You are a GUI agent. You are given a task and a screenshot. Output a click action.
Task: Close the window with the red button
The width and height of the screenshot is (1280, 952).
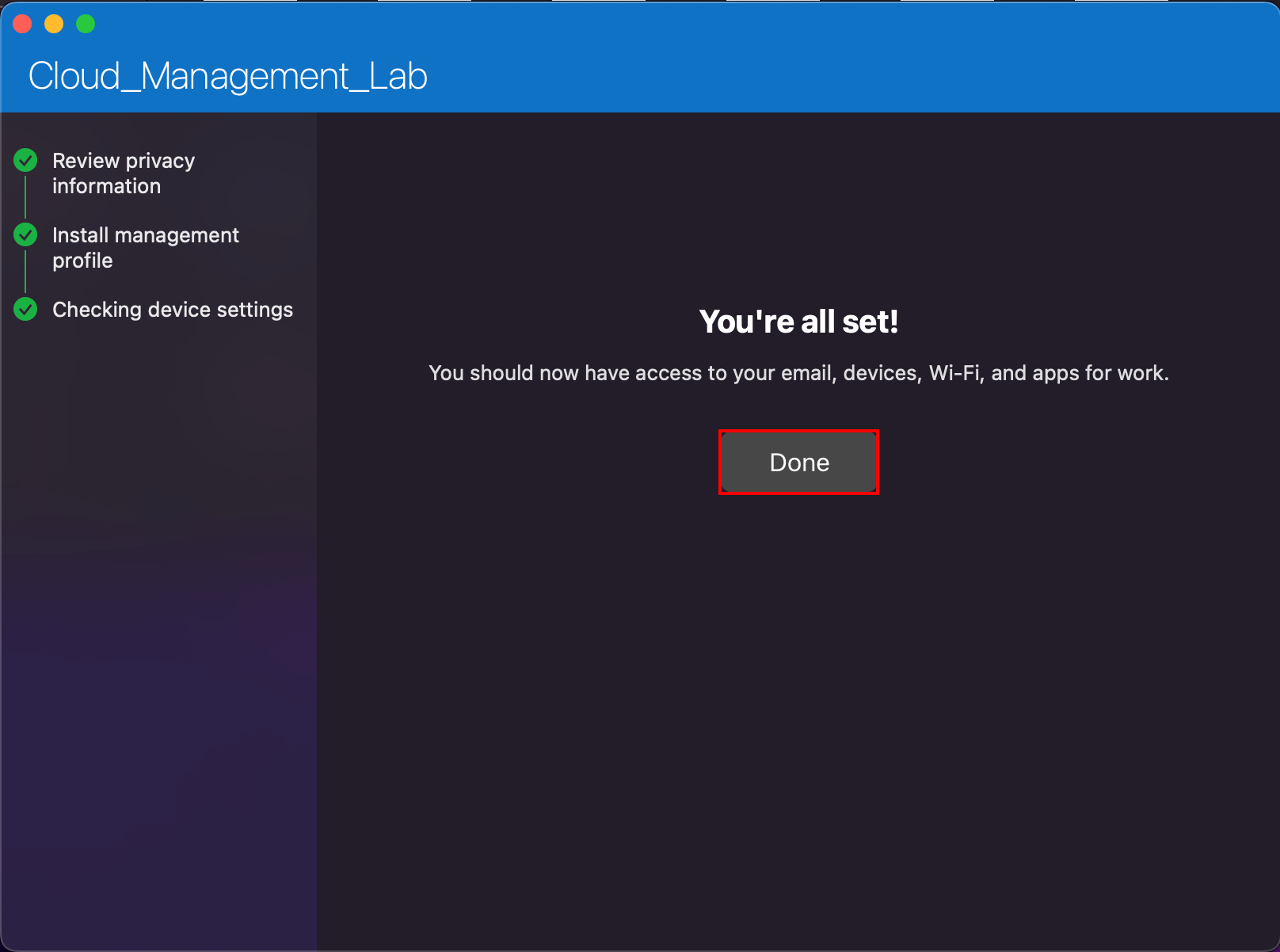coord(22,25)
